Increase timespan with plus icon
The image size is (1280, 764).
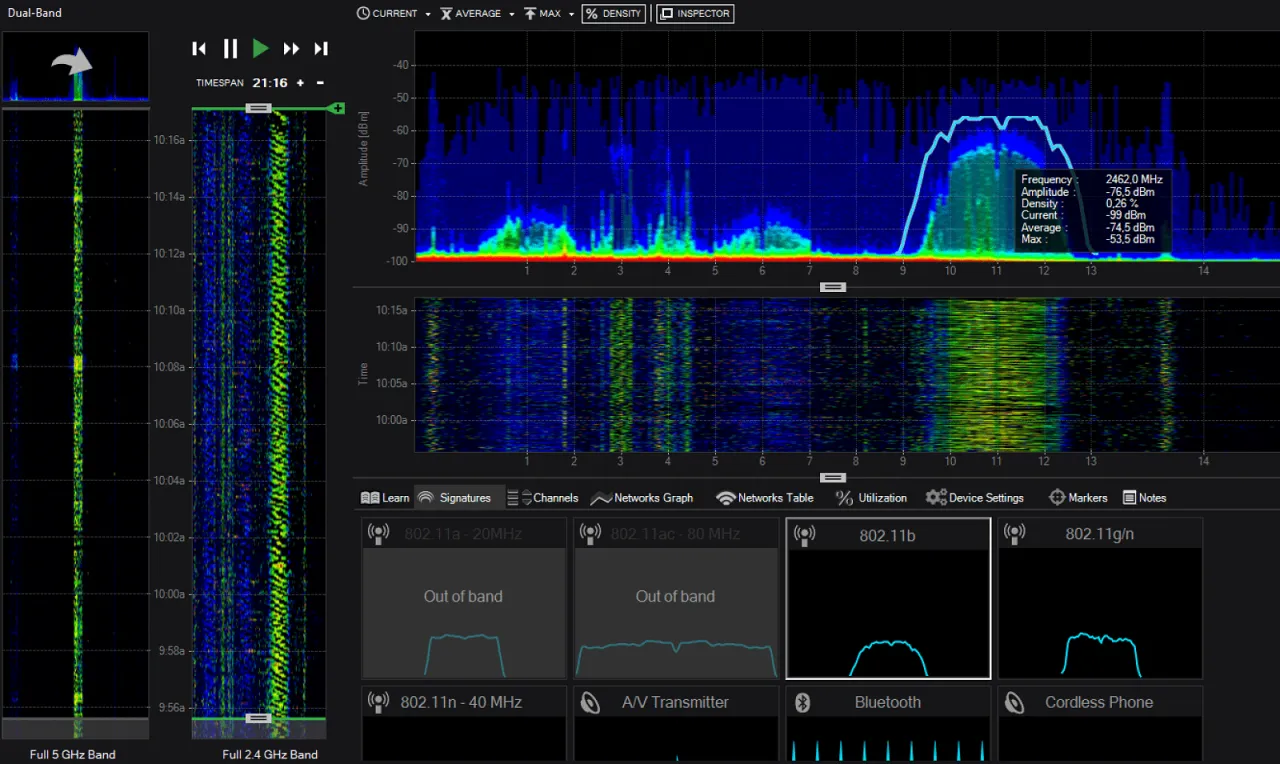point(300,83)
